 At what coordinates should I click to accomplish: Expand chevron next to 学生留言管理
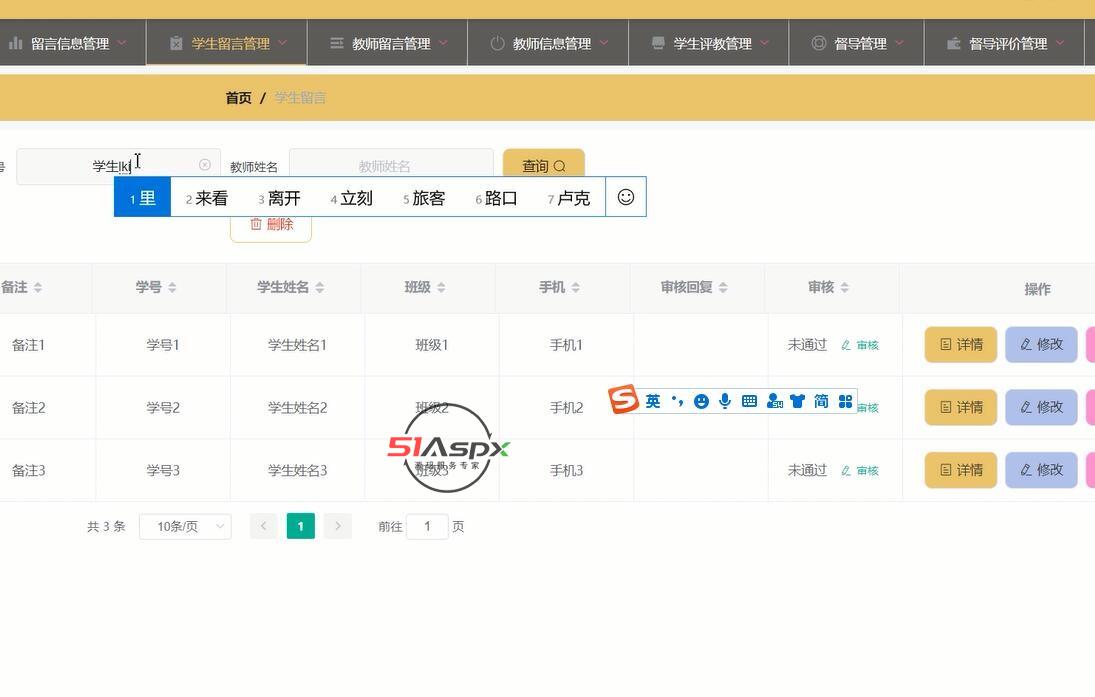282,43
